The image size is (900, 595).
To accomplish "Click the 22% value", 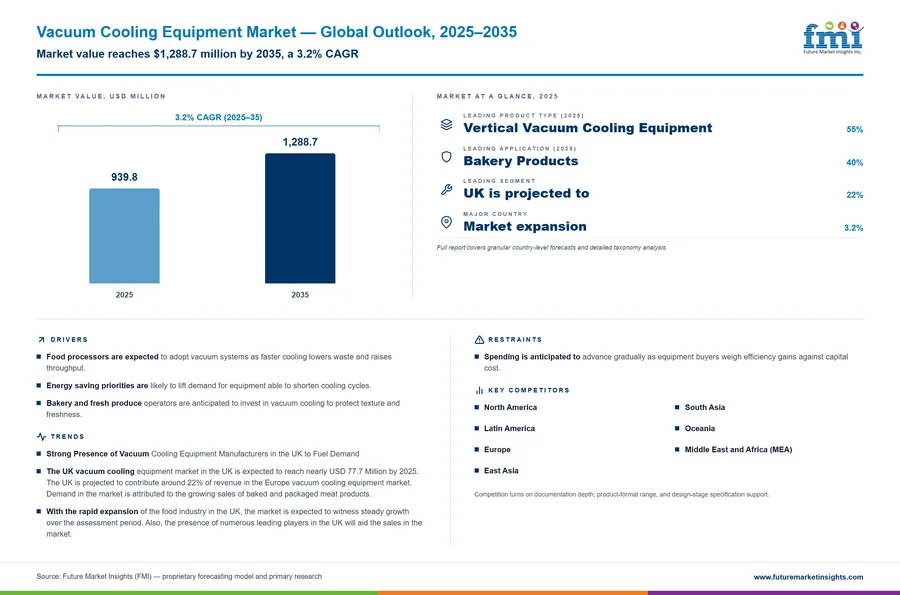I will point(854,195).
